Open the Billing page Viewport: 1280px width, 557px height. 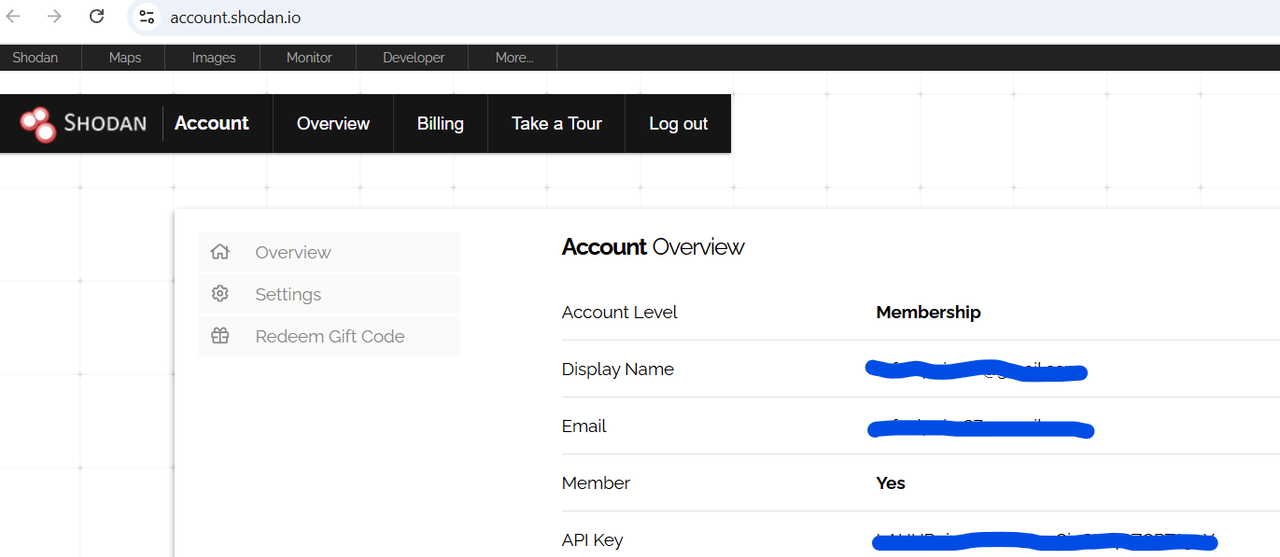click(440, 124)
